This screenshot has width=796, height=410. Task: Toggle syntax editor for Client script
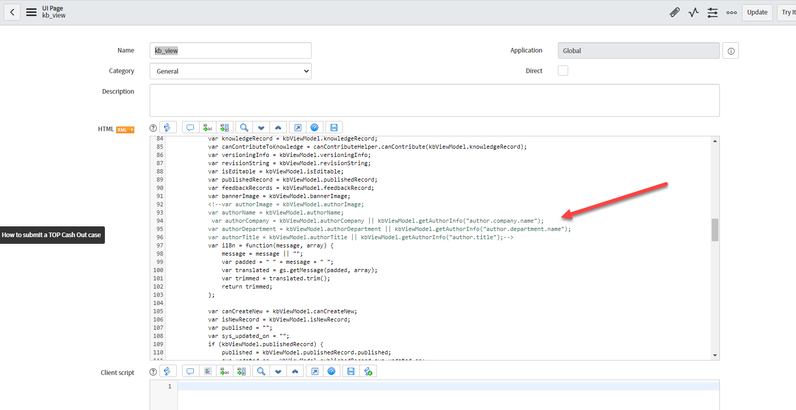click(x=168, y=372)
